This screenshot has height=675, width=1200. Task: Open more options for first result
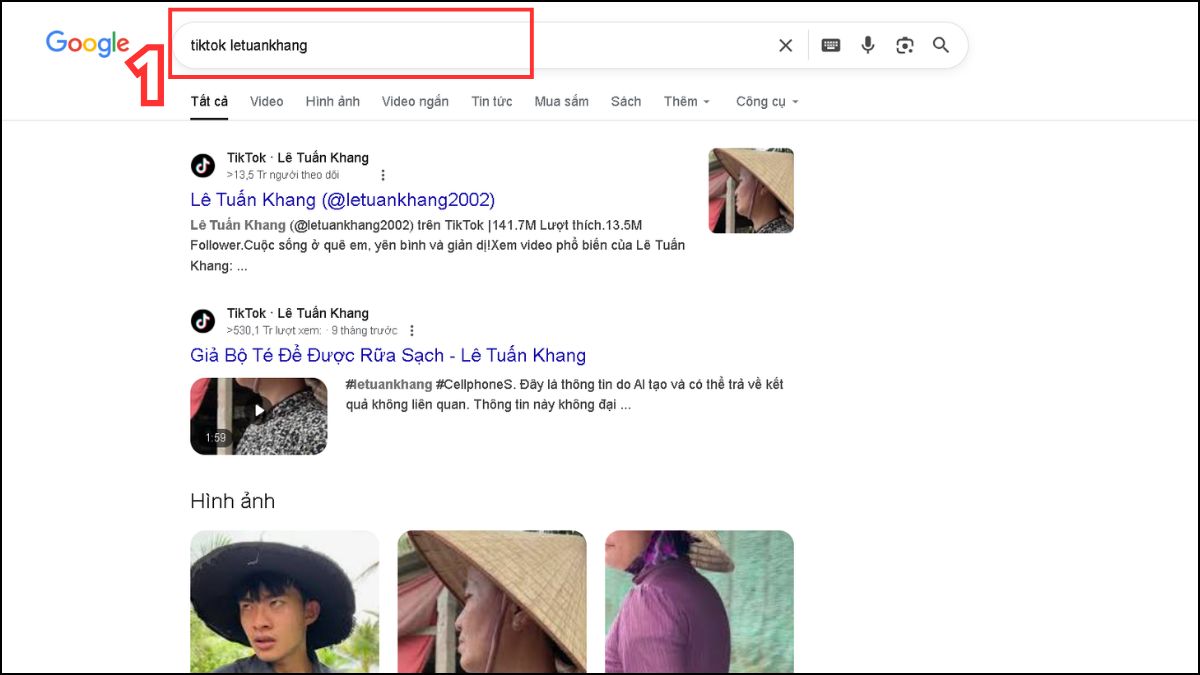(382, 175)
